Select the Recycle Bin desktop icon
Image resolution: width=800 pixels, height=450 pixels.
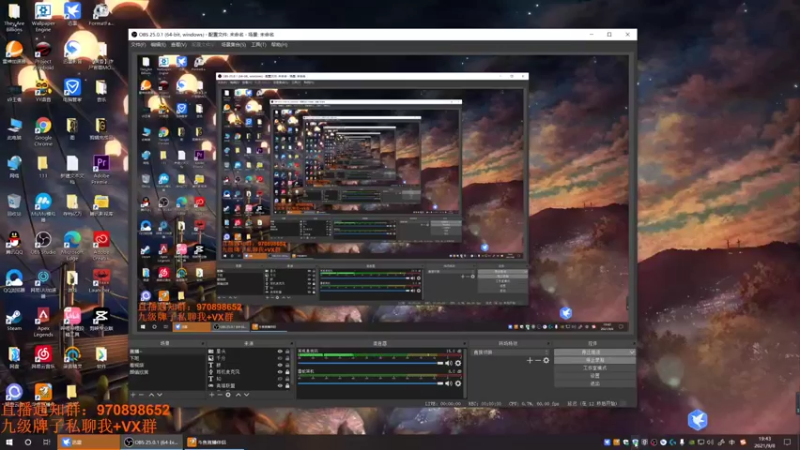pos(14,205)
